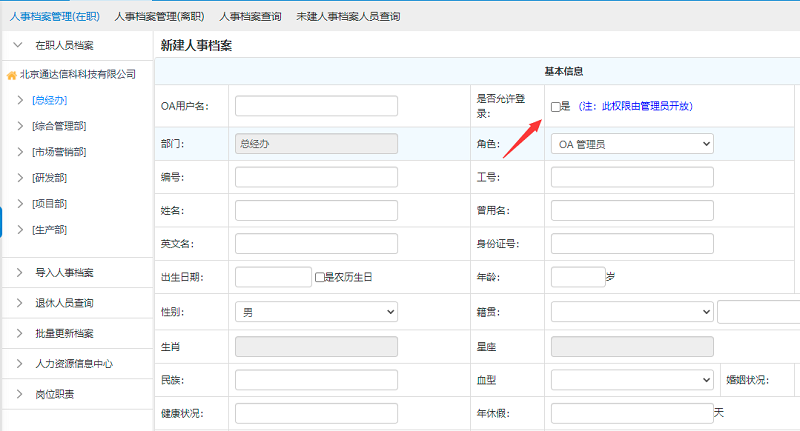800x431 pixels.
Task: Open the 性别 dropdown showing 男
Action: (x=316, y=312)
